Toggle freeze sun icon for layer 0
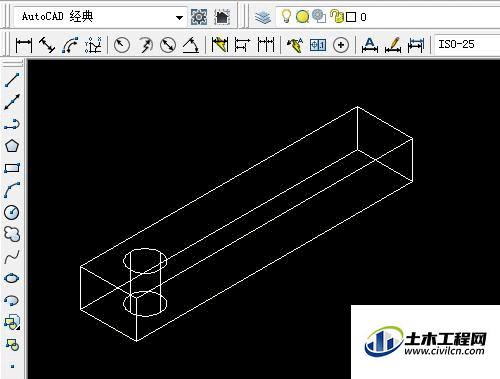 coord(302,17)
